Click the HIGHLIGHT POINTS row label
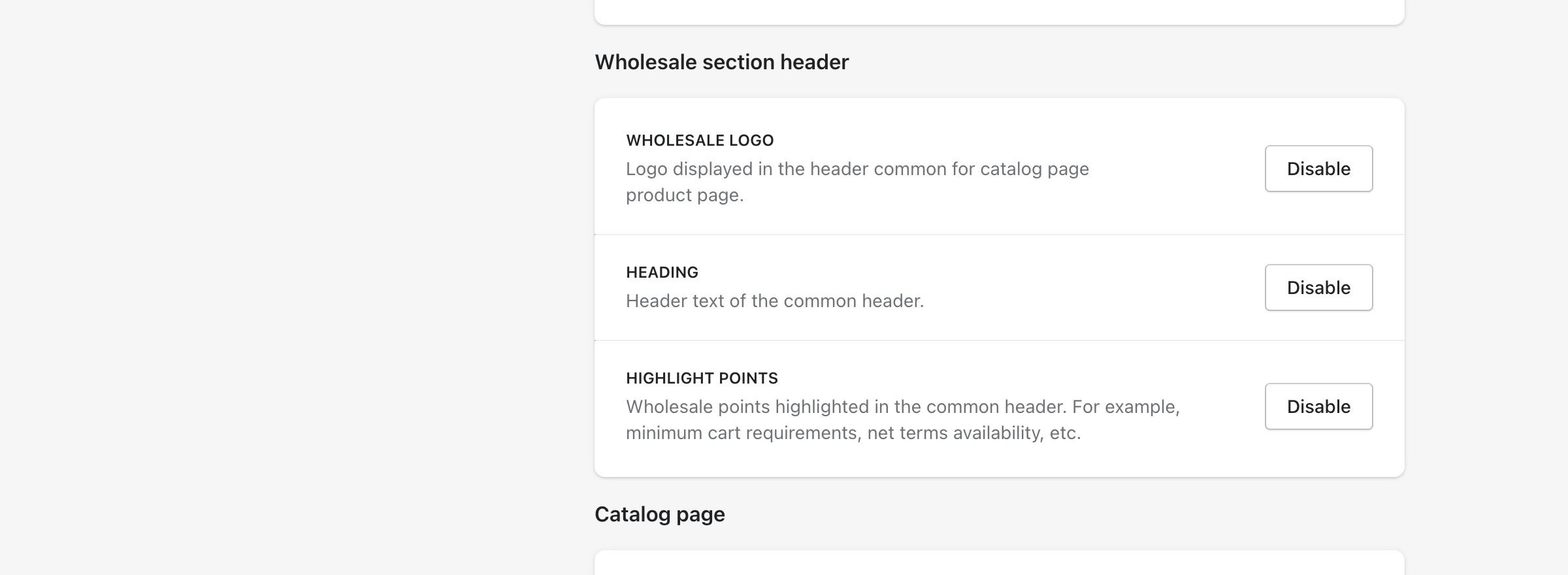1568x575 pixels. point(702,378)
